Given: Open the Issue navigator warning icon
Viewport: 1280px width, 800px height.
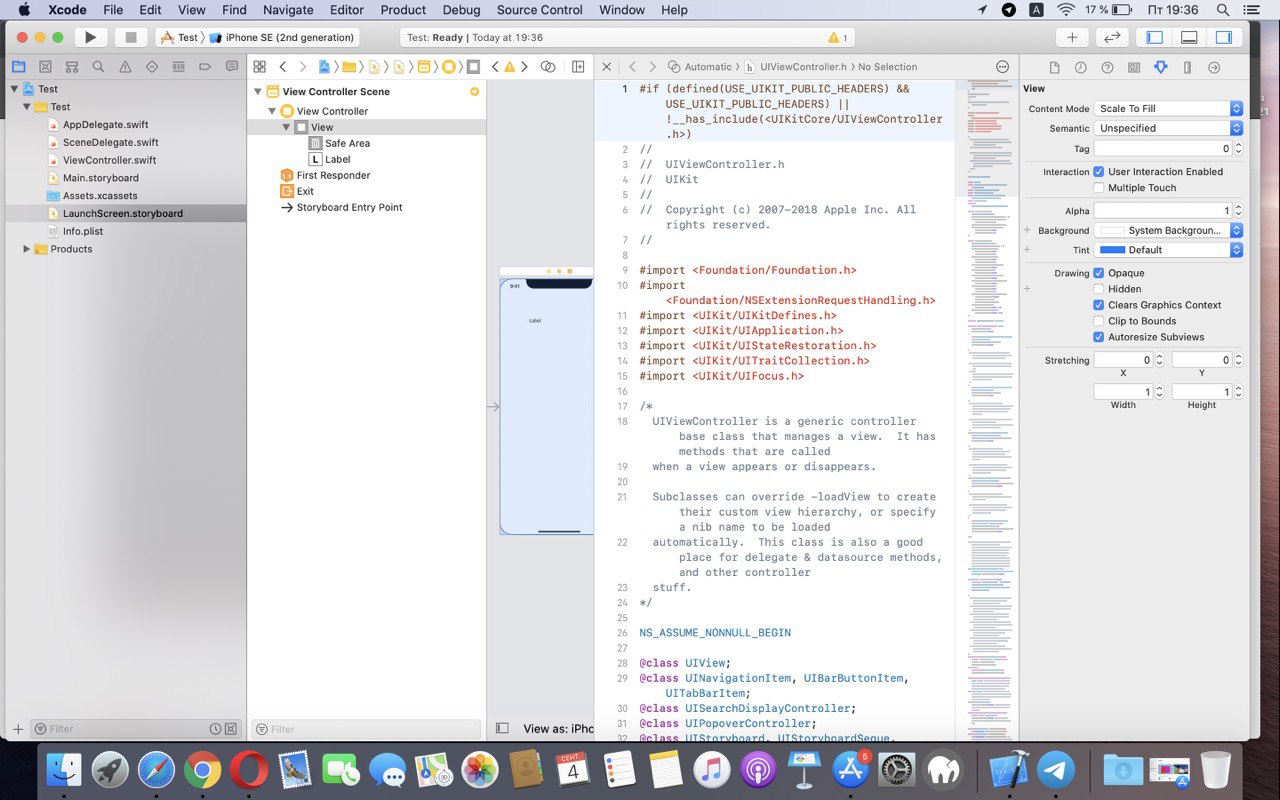Looking at the screenshot, I should pyautogui.click(x=125, y=67).
